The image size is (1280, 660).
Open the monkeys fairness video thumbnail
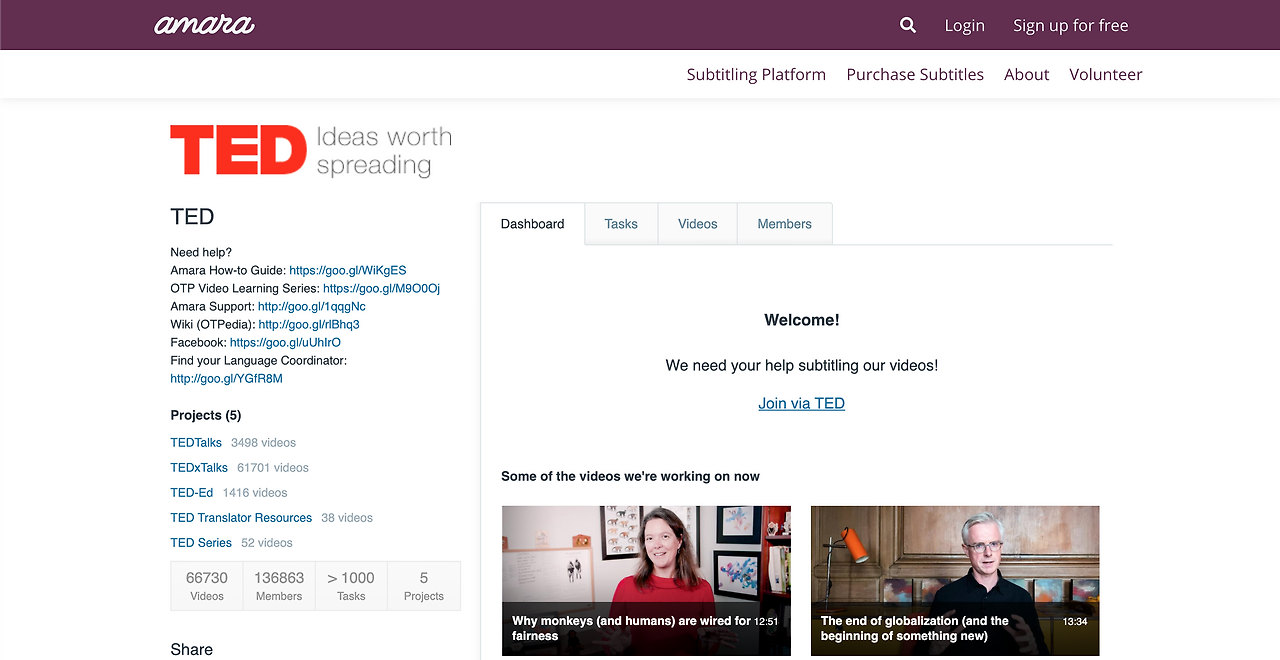click(646, 580)
